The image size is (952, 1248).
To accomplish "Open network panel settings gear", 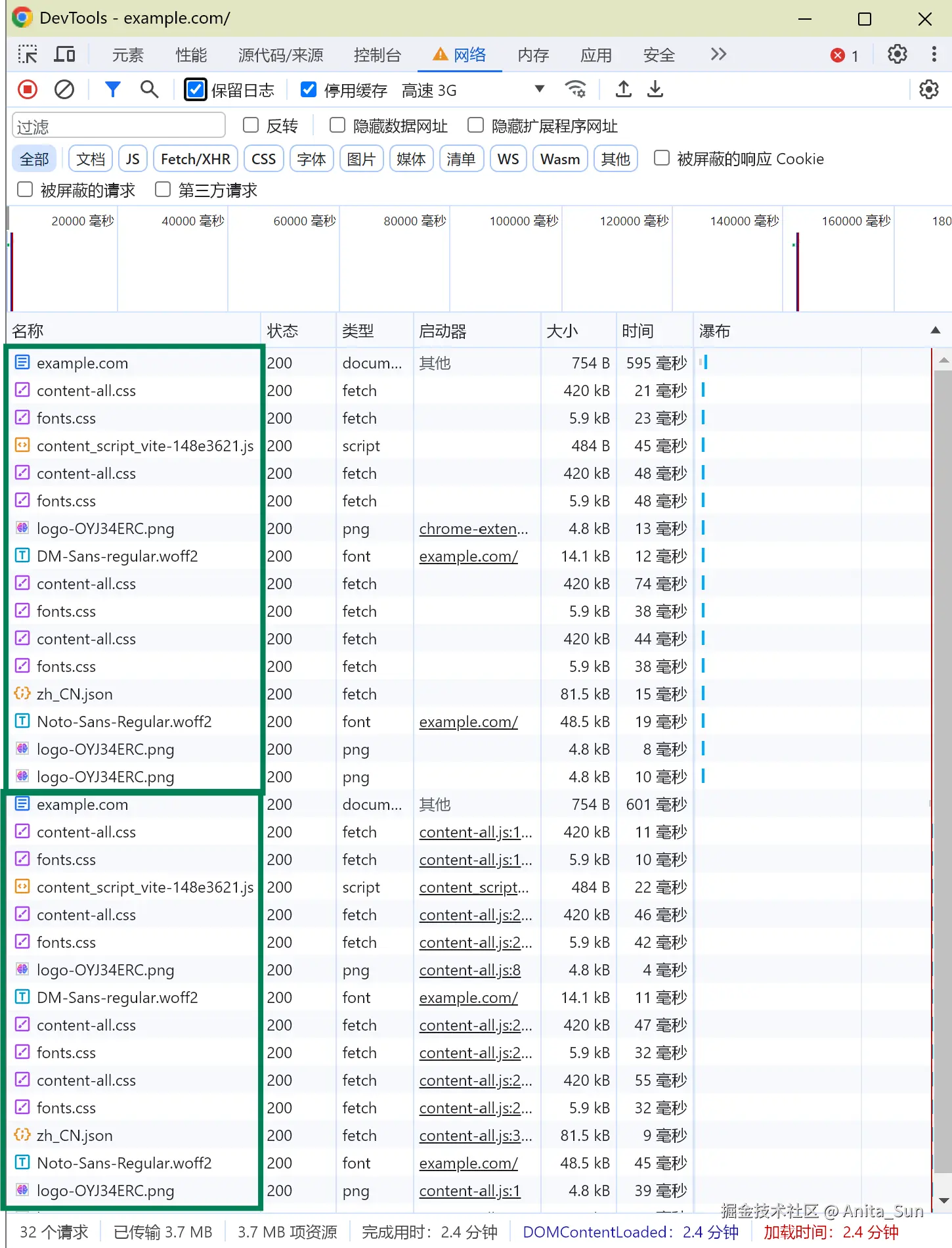I will (929, 89).
